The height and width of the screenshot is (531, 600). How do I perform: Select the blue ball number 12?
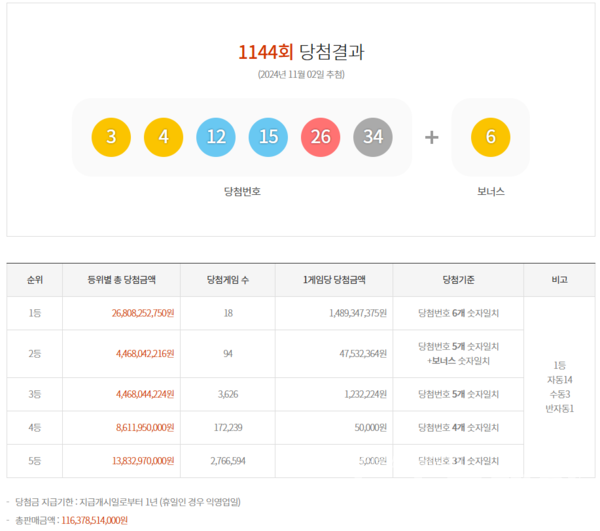216,137
